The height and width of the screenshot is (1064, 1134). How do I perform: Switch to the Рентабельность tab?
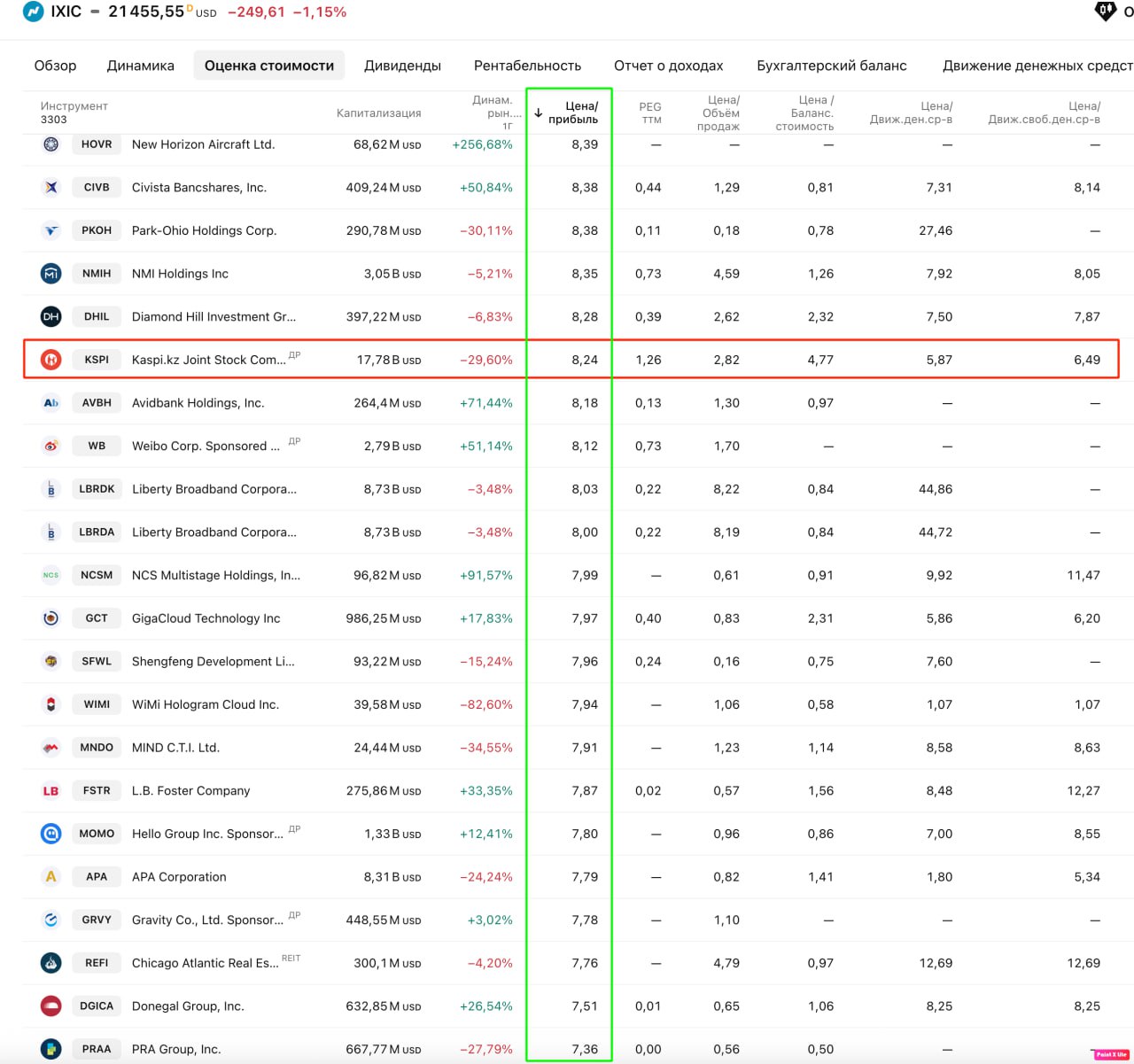[x=527, y=66]
